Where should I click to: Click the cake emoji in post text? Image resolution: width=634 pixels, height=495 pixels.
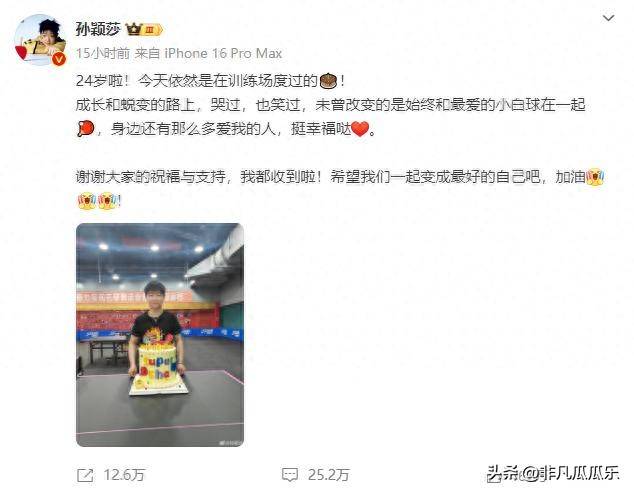point(328,81)
